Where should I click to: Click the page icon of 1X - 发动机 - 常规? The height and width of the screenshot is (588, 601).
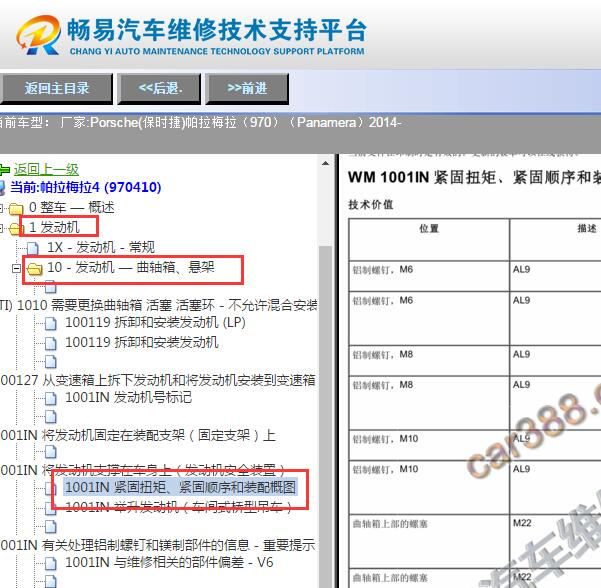point(33,248)
